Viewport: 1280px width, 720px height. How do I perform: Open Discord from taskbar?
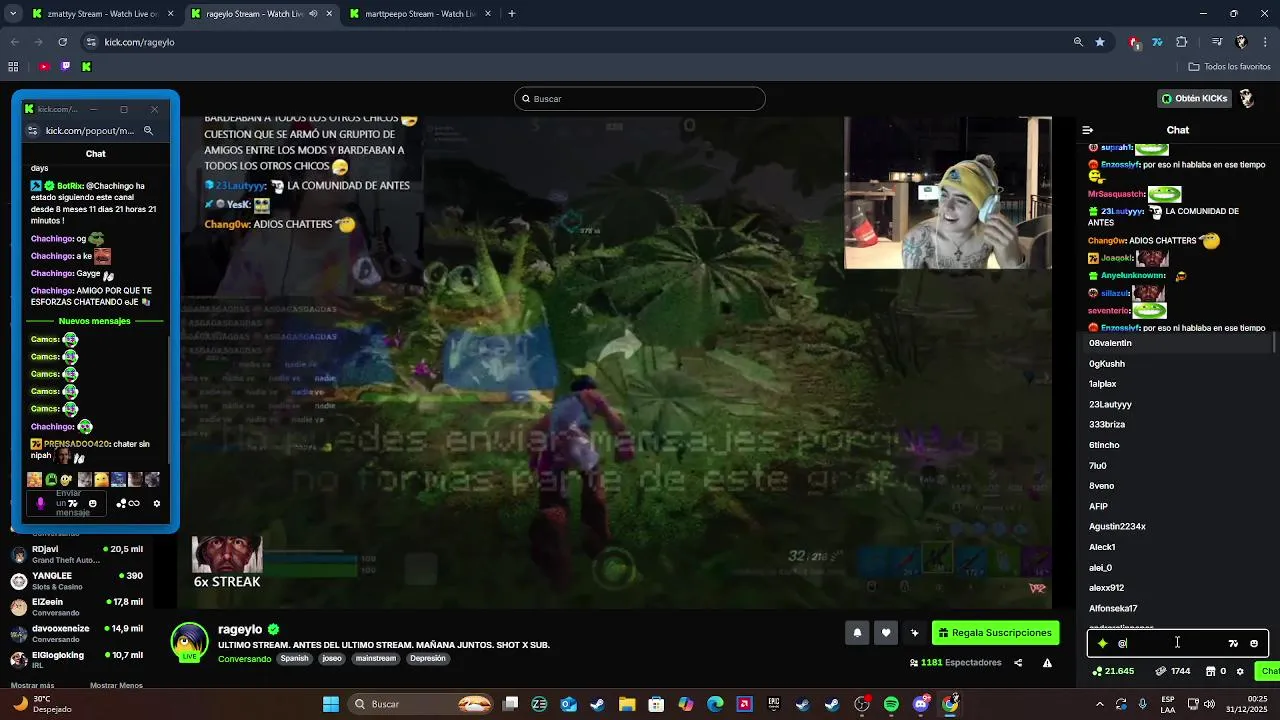pyautogui.click(x=920, y=704)
